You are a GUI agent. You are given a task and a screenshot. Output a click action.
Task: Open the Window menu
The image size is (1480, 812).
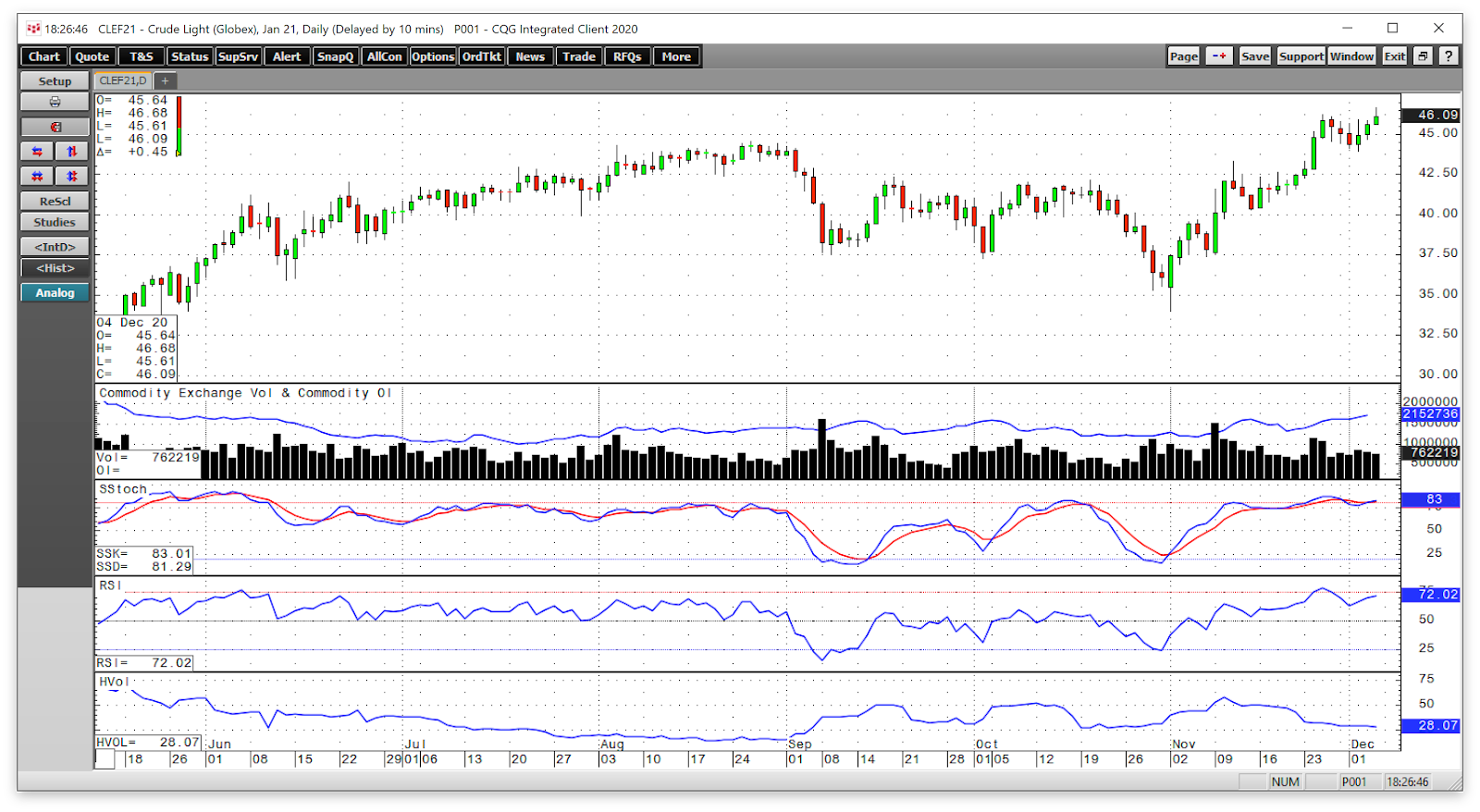pyautogui.click(x=1351, y=56)
